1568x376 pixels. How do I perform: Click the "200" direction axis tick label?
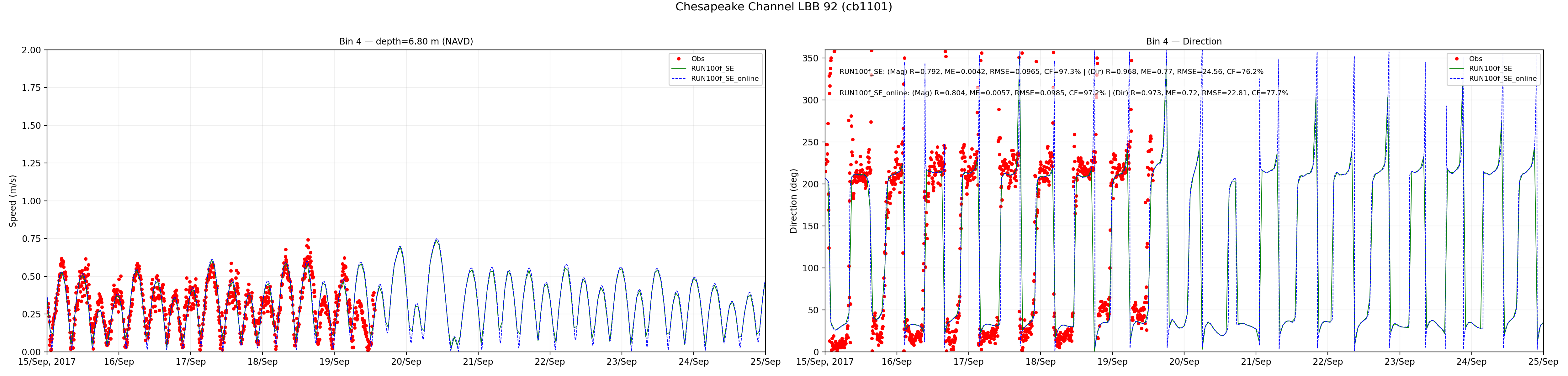coord(811,184)
